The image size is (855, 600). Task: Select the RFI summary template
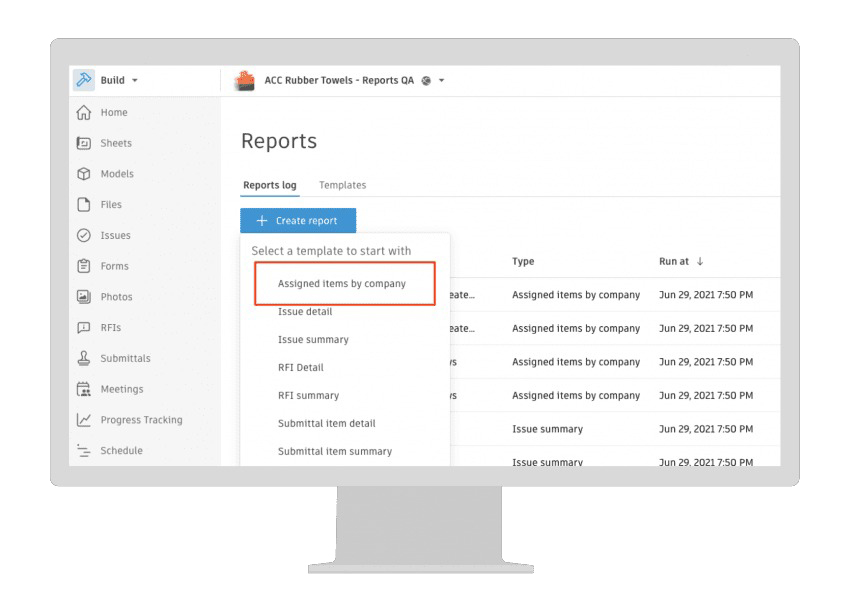308,395
